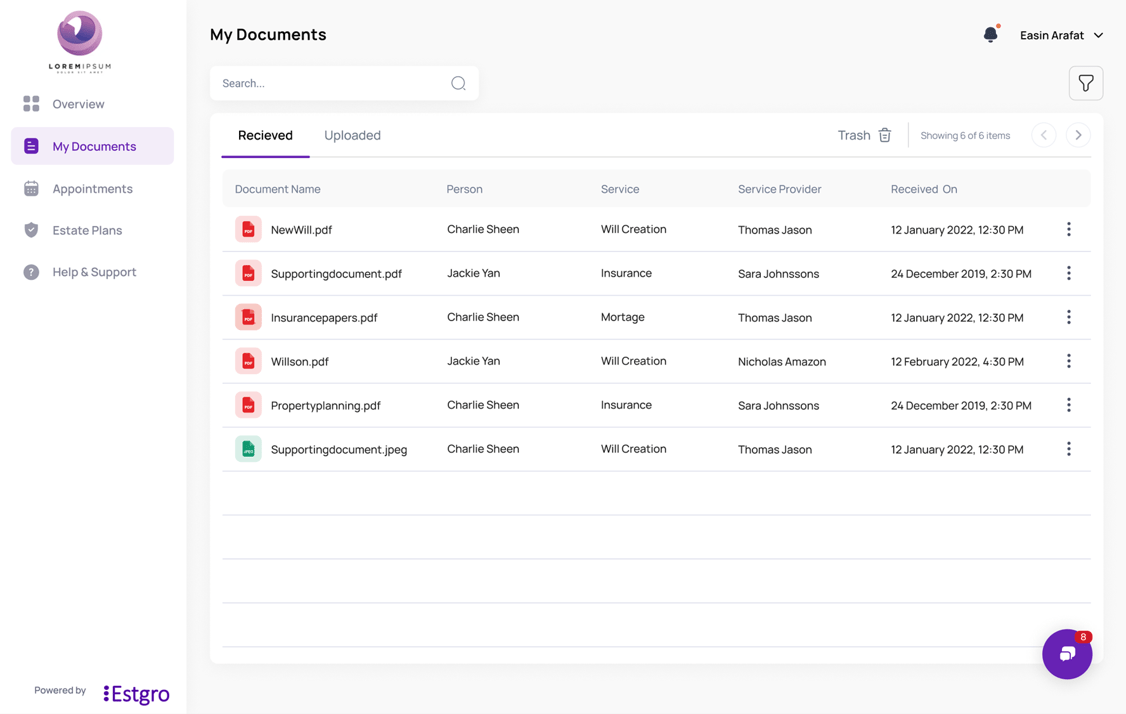Image resolution: width=1126 pixels, height=714 pixels.
Task: Open the Supportingdocument.jpeg document
Action: point(339,449)
